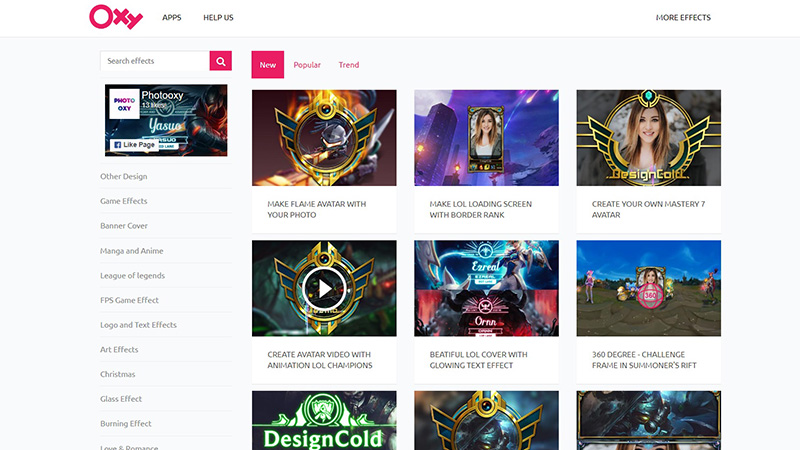The height and width of the screenshot is (450, 800).
Task: Open MORE EFFECTS in the header
Action: (x=683, y=17)
